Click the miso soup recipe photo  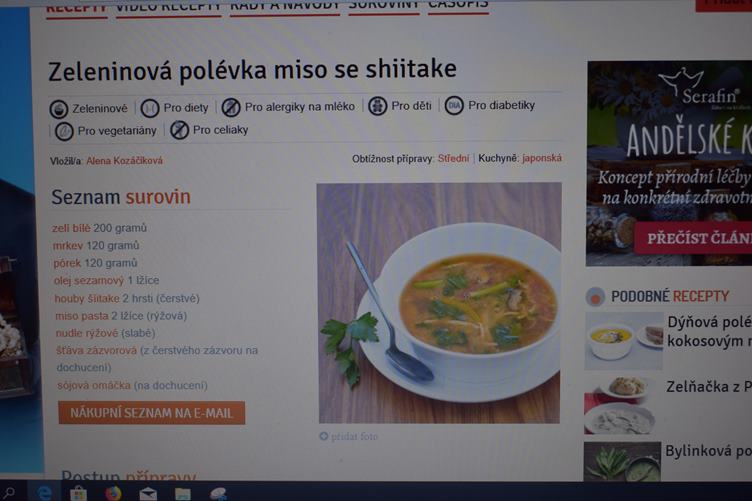point(439,303)
